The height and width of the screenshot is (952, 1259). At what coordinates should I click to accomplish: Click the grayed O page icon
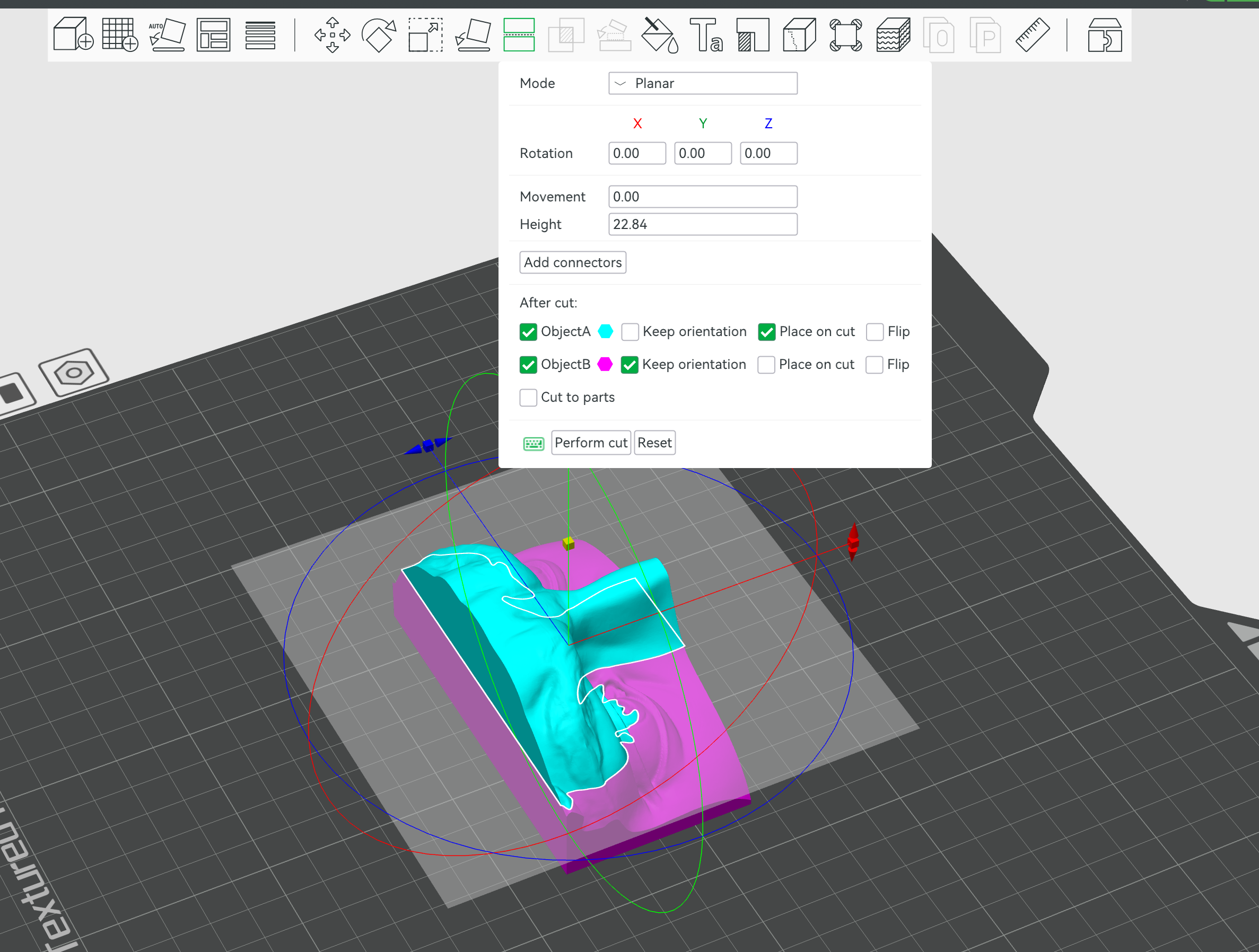pos(939,34)
